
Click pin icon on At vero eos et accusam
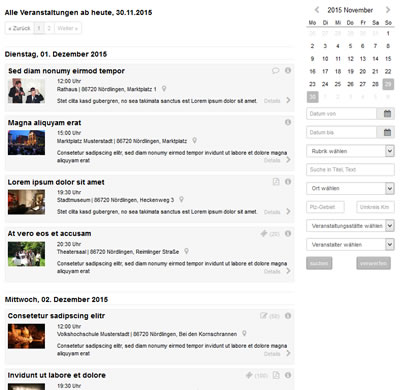[264, 234]
